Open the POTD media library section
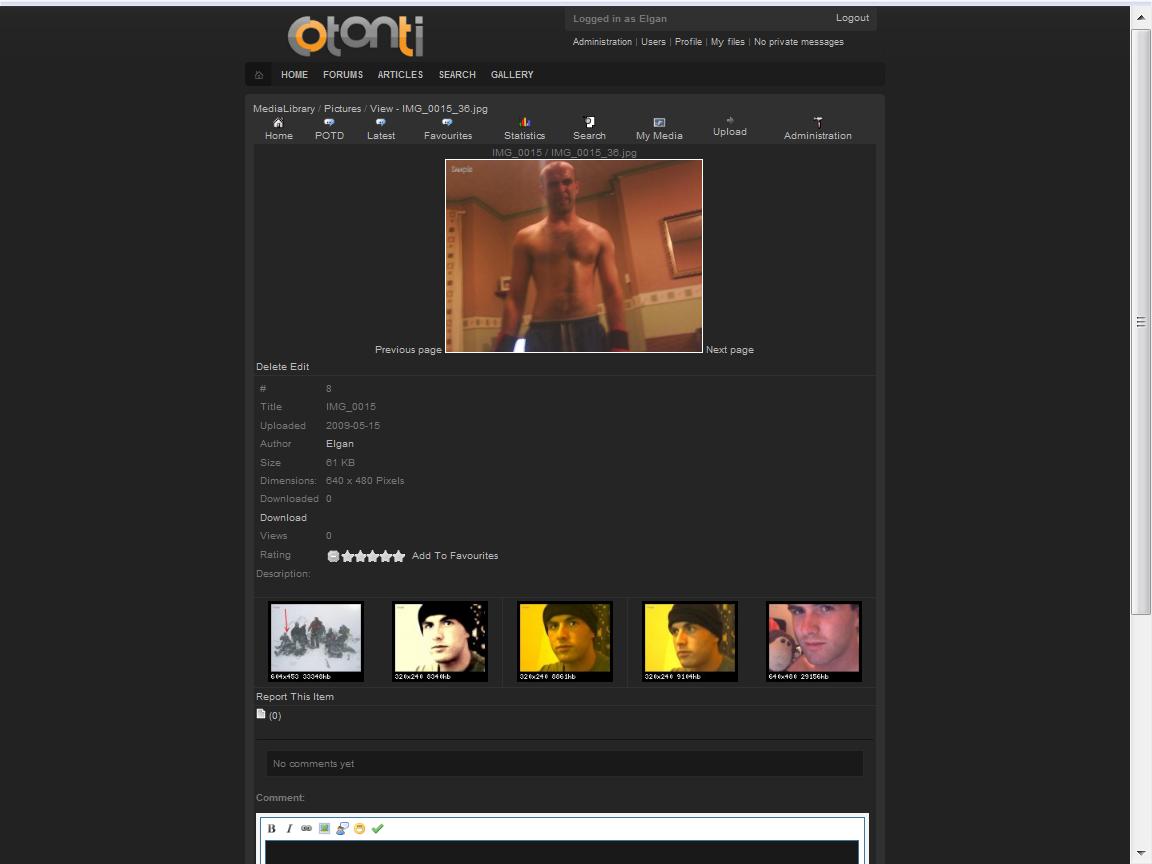The height and width of the screenshot is (864, 1152). (329, 123)
